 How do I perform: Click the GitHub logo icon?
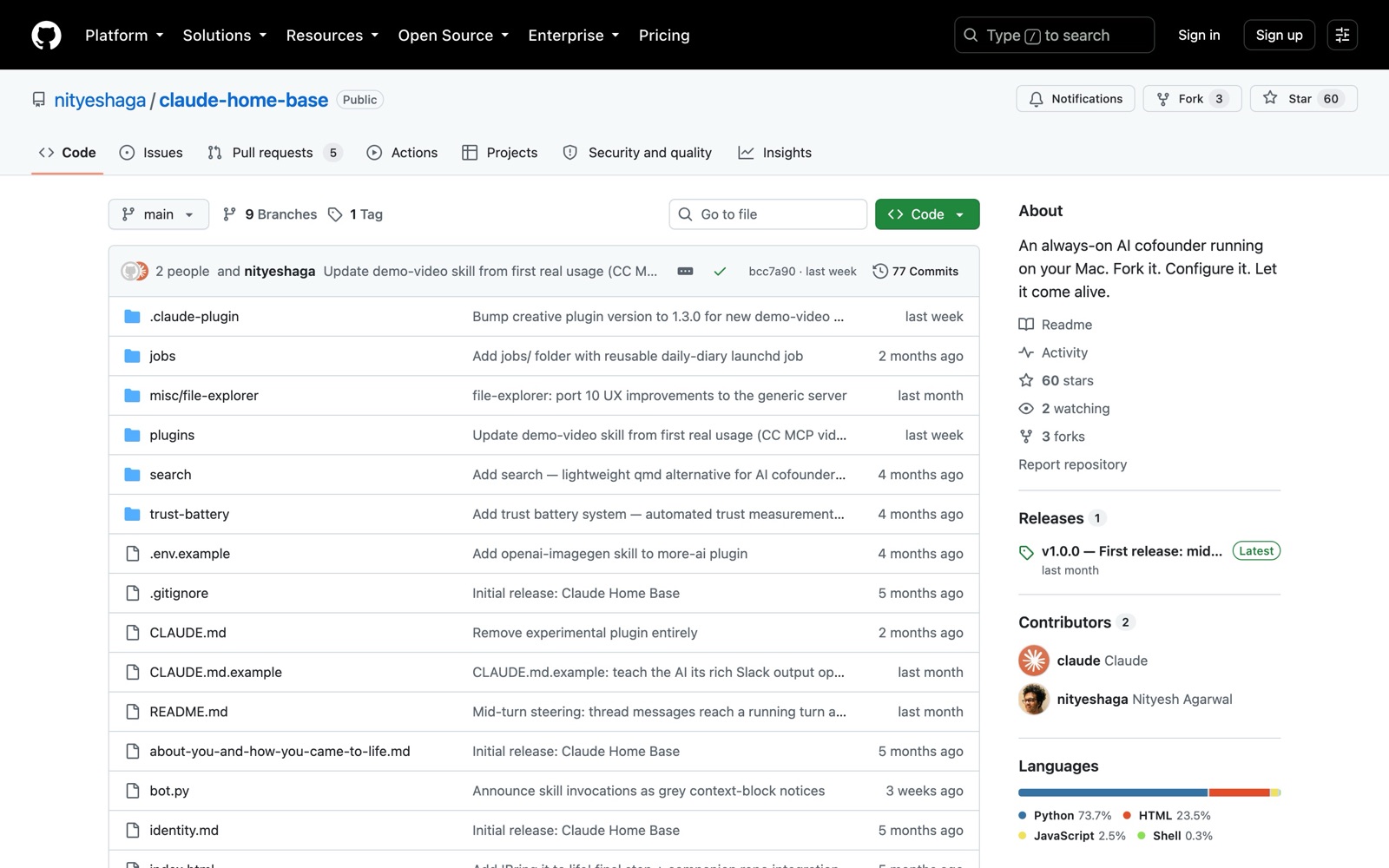(x=46, y=35)
